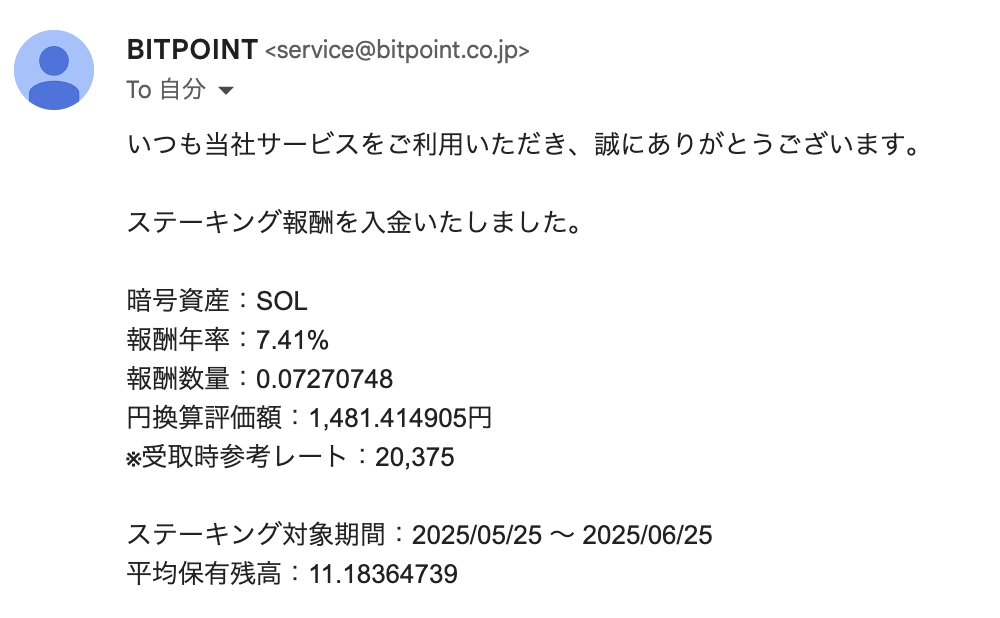Click the end date 2025/06/25
The height and width of the screenshot is (618, 1000).
click(x=647, y=535)
